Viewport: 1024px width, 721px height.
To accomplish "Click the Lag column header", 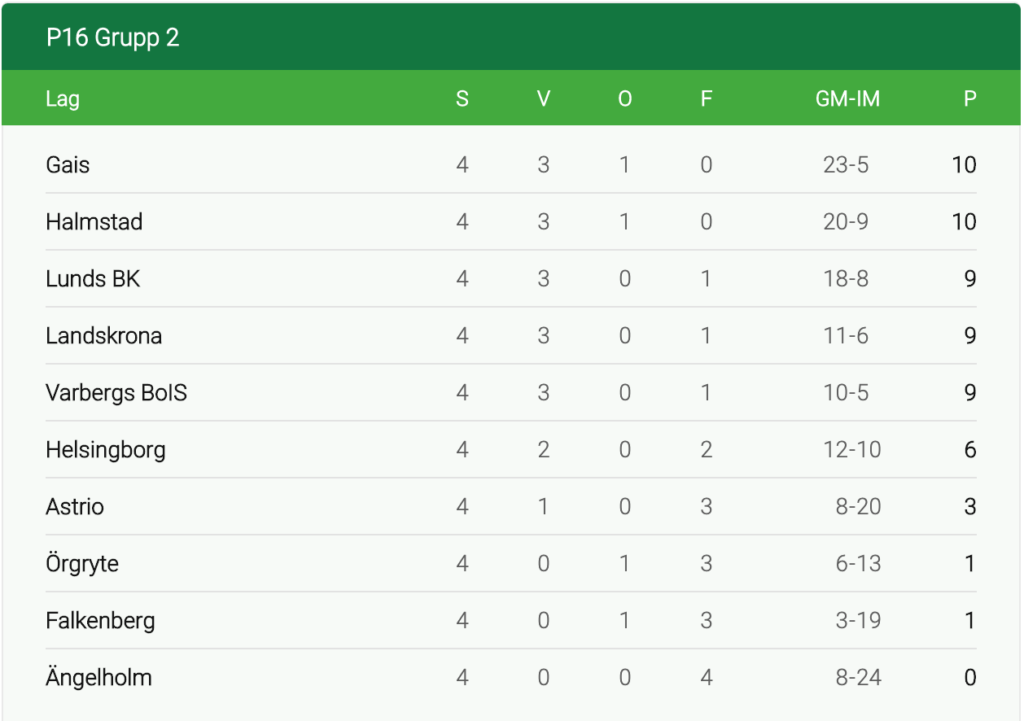I will pos(63,99).
